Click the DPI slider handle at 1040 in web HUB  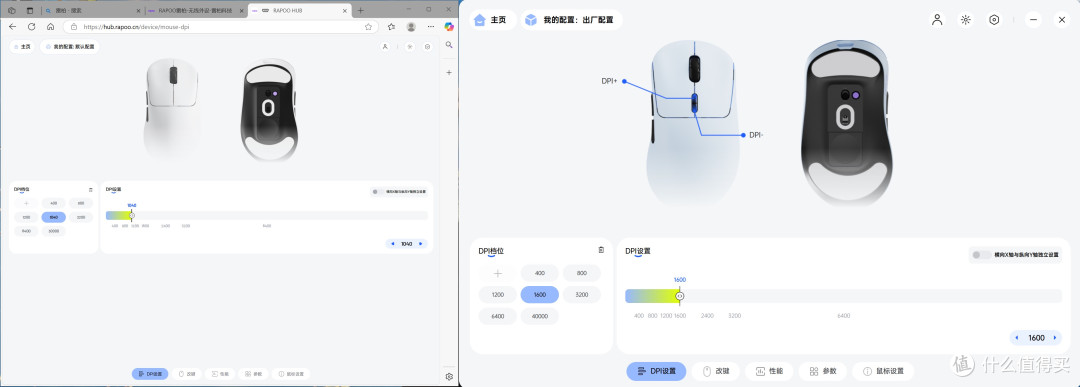point(132,216)
